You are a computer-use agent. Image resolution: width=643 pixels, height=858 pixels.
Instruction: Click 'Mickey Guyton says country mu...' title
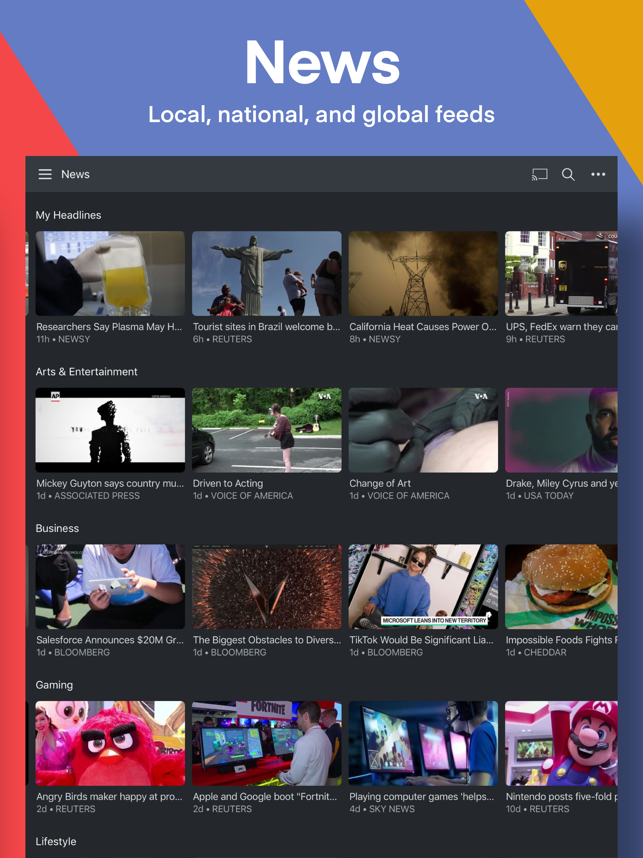coord(110,483)
